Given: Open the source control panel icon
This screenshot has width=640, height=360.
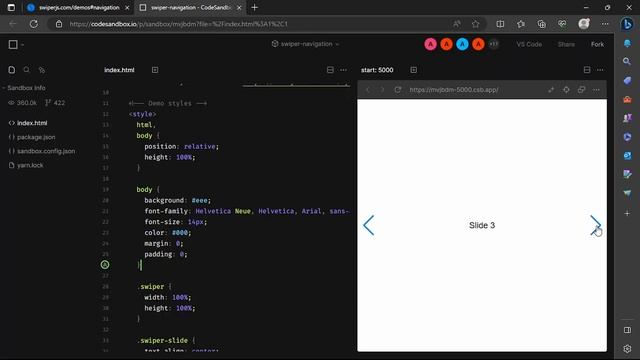Looking at the screenshot, I should [42, 70].
